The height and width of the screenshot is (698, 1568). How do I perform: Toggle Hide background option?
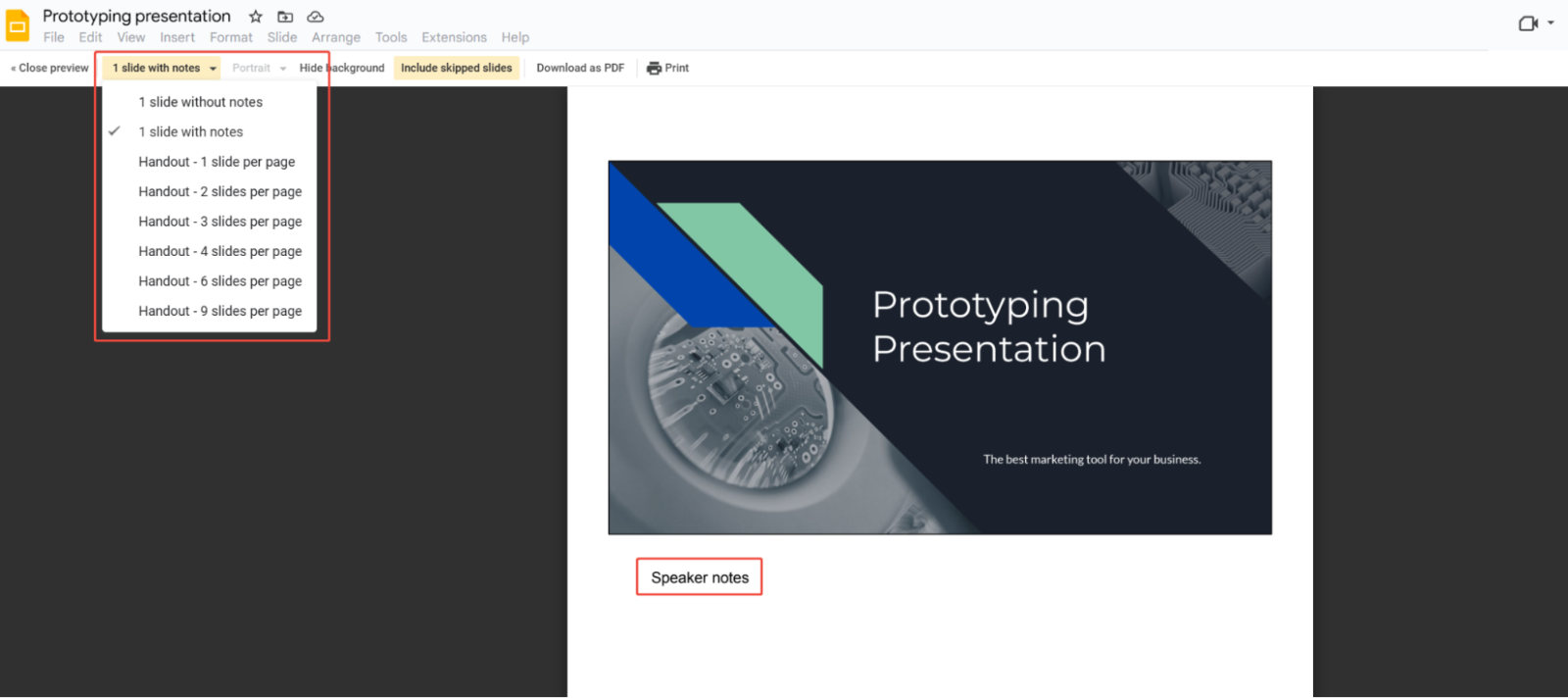[x=342, y=68]
